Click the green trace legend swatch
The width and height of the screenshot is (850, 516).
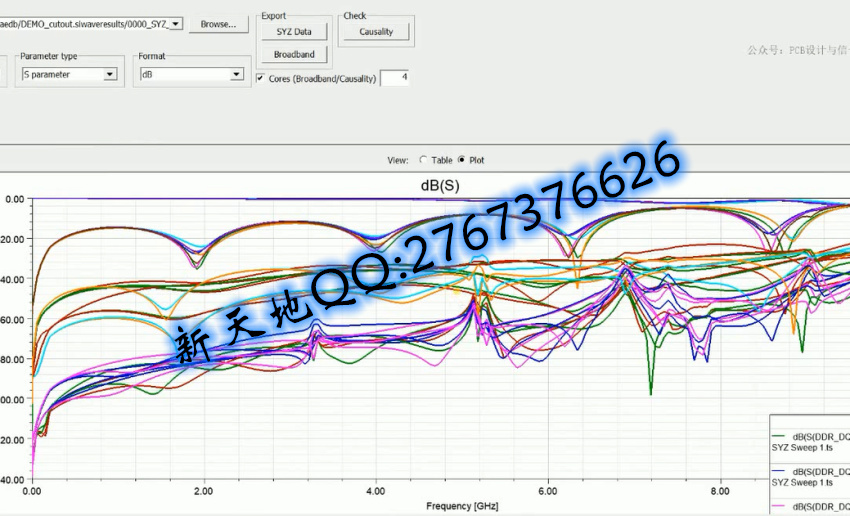779,437
